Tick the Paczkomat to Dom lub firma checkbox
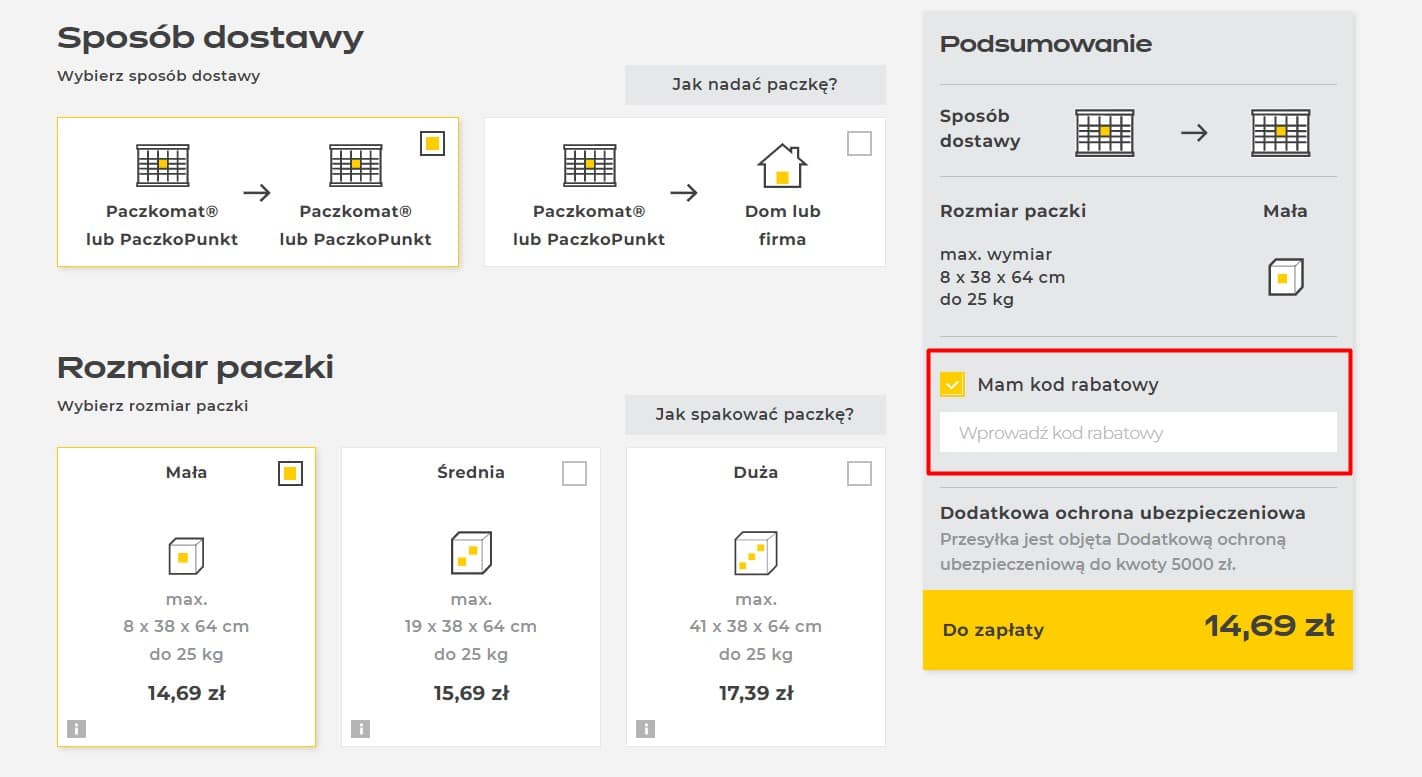Viewport: 1422px width, 777px height. [859, 143]
